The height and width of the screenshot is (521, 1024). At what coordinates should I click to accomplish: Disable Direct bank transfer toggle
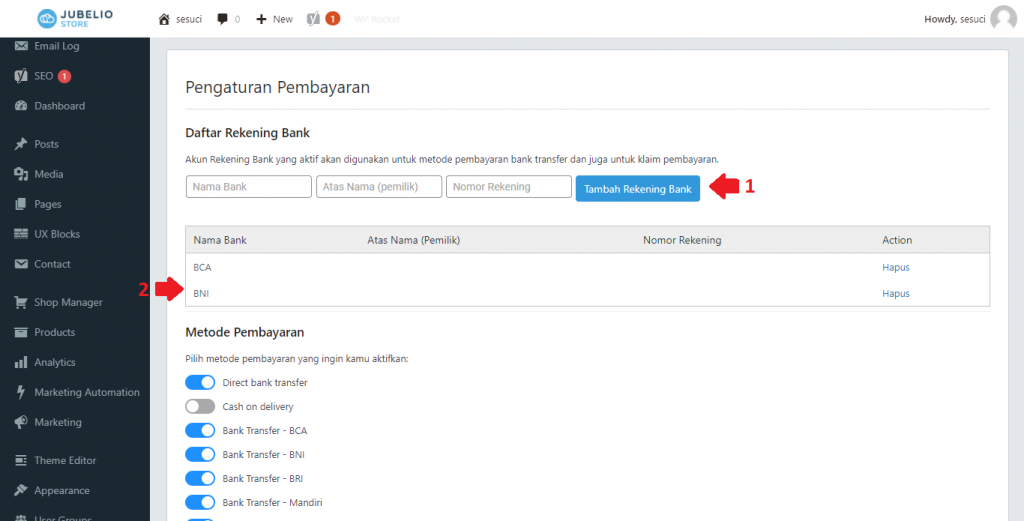[200, 383]
